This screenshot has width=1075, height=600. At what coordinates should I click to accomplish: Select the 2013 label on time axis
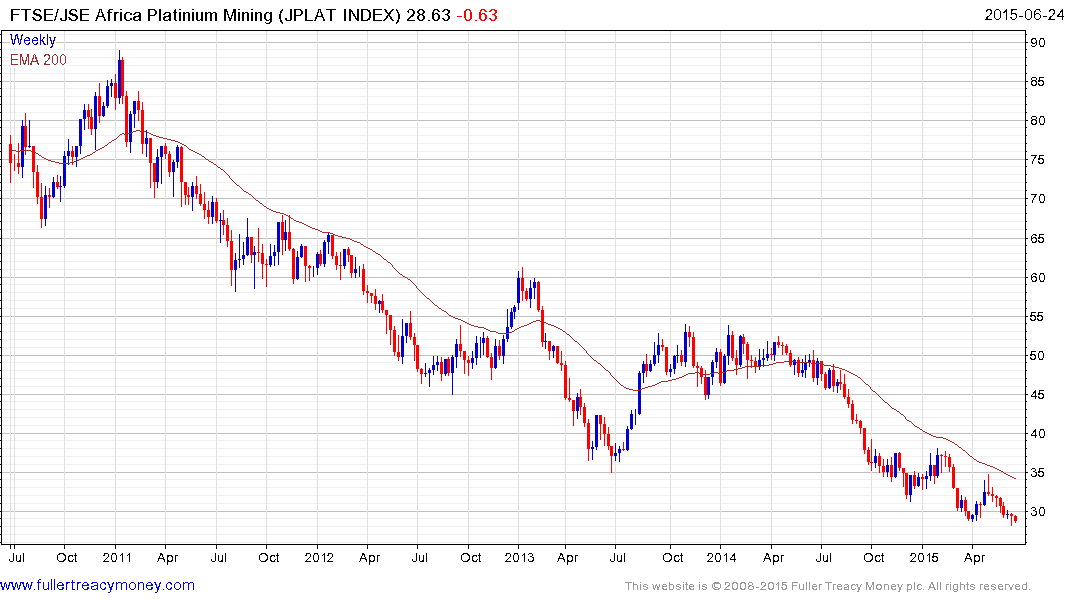pyautogui.click(x=519, y=556)
